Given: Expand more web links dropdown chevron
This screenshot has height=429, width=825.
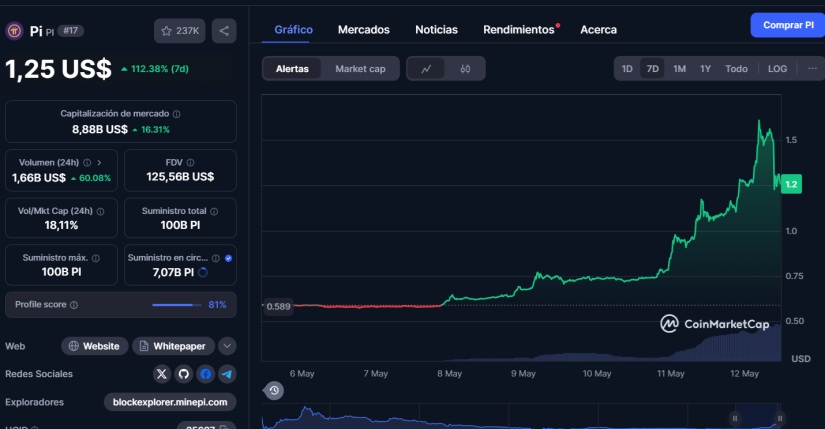Looking at the screenshot, I should [x=227, y=346].
